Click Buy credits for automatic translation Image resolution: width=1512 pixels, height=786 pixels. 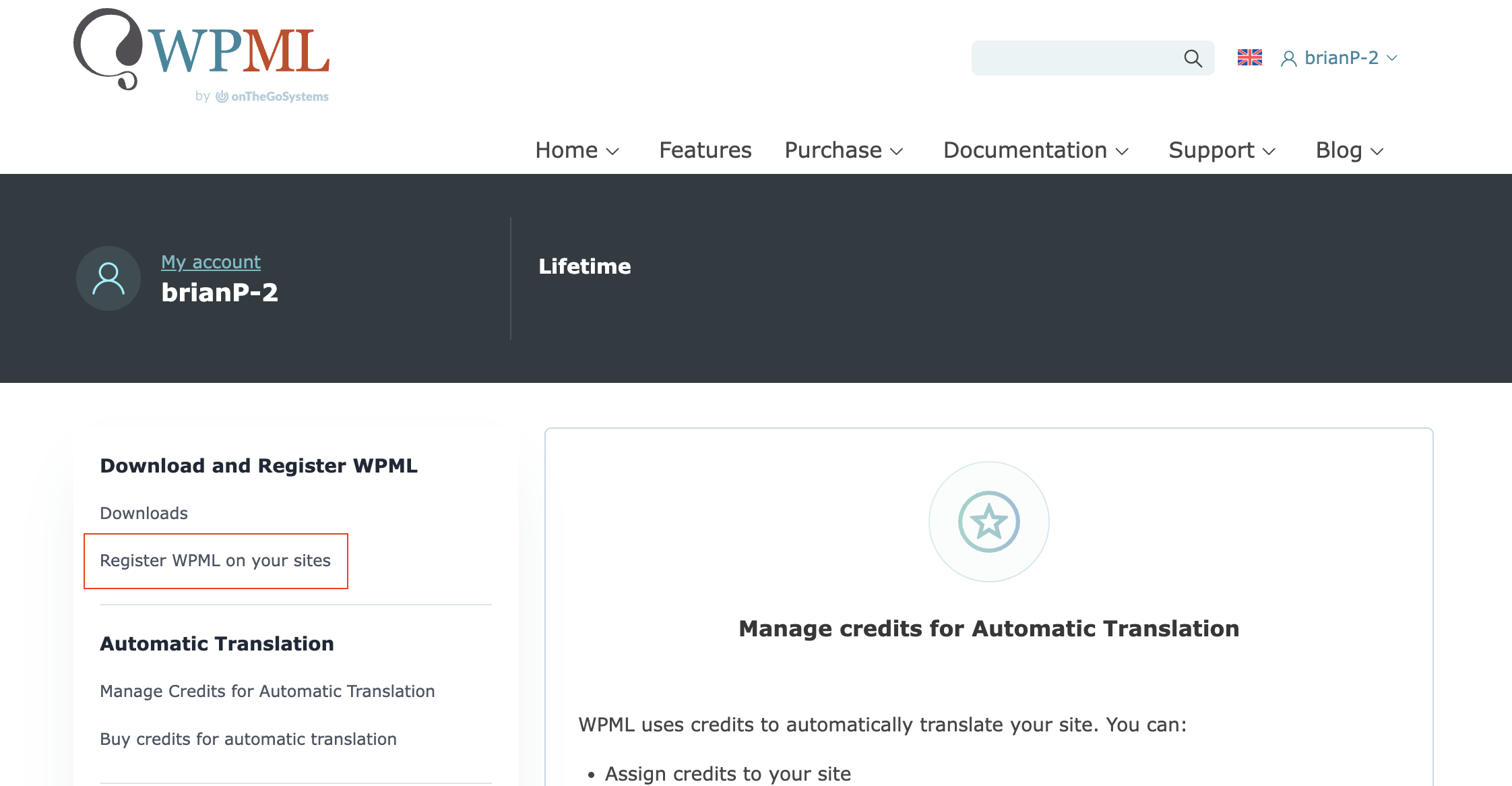[x=248, y=739]
